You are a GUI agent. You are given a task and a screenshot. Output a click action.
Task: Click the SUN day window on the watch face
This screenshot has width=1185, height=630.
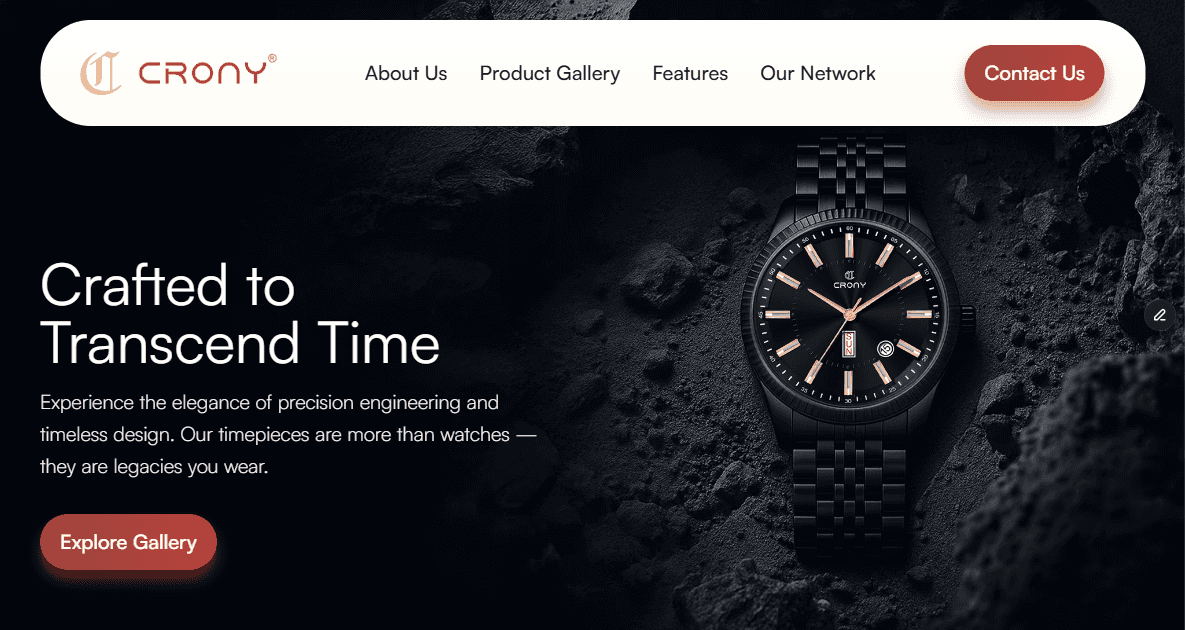click(849, 343)
